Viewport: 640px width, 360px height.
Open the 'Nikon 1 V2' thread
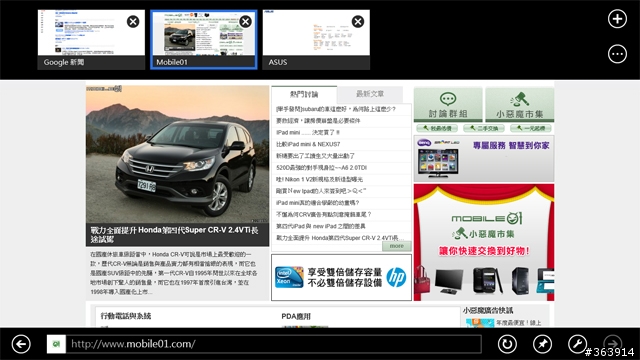click(319, 179)
